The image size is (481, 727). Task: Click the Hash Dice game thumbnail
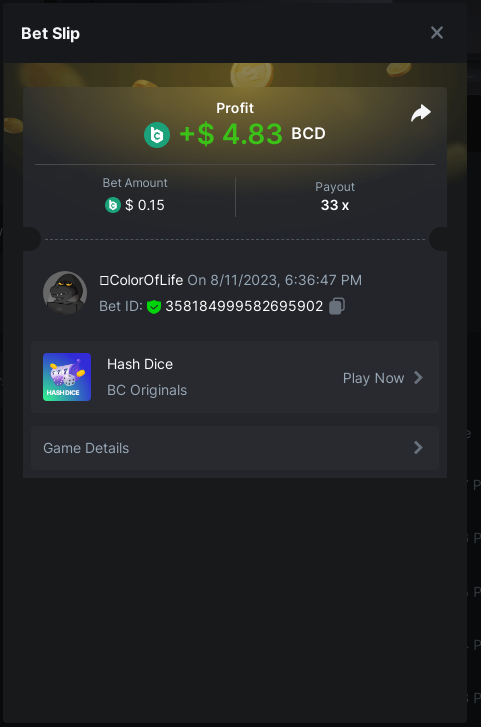click(67, 377)
